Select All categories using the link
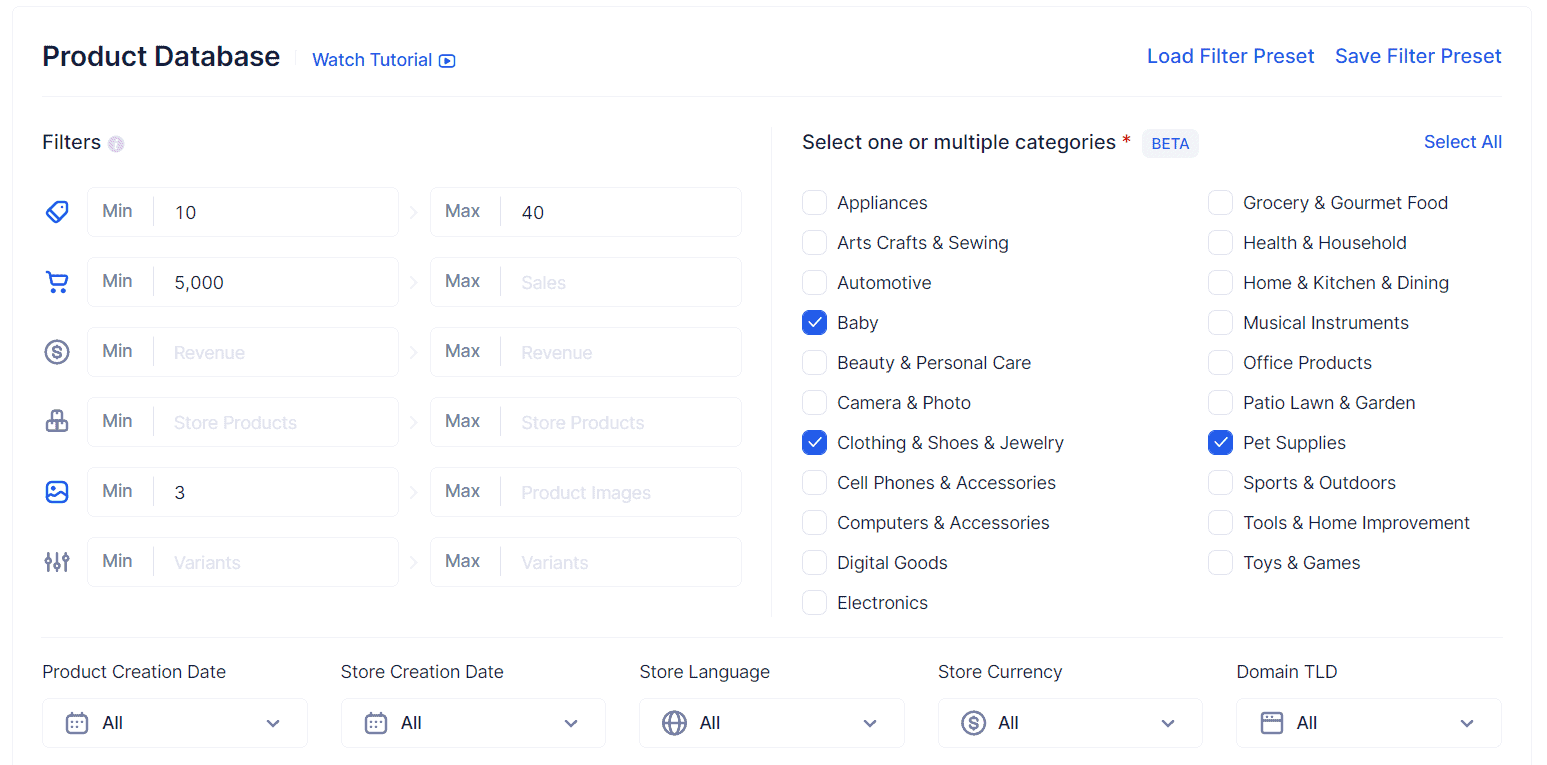Viewport: 1547px width, 765px height. pos(1462,141)
